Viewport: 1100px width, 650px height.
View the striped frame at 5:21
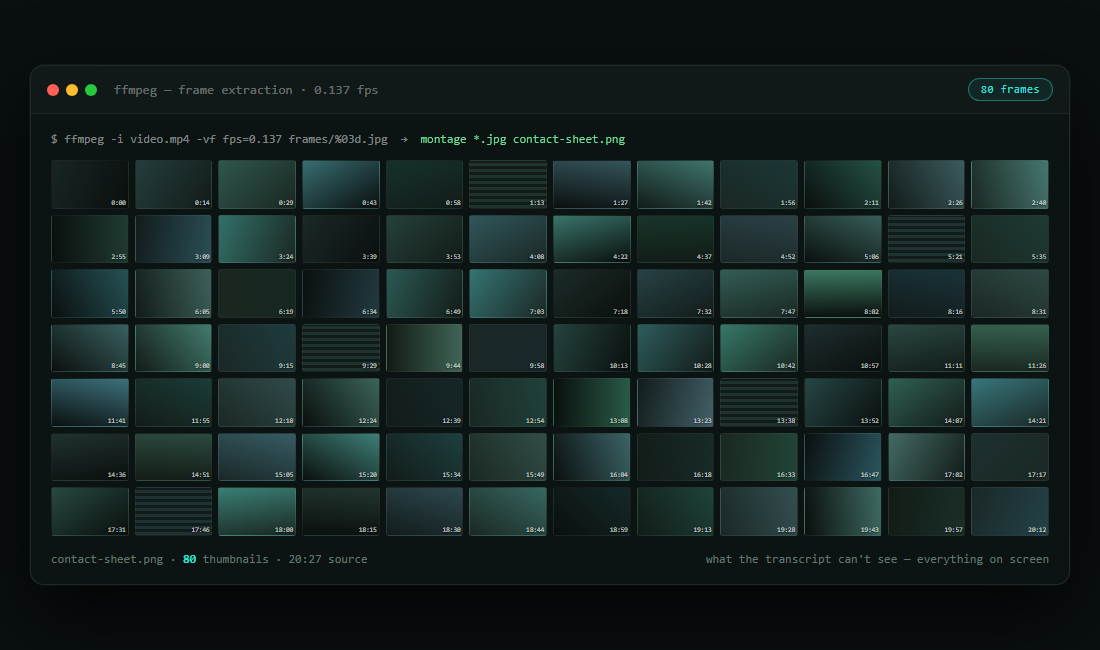click(927, 239)
